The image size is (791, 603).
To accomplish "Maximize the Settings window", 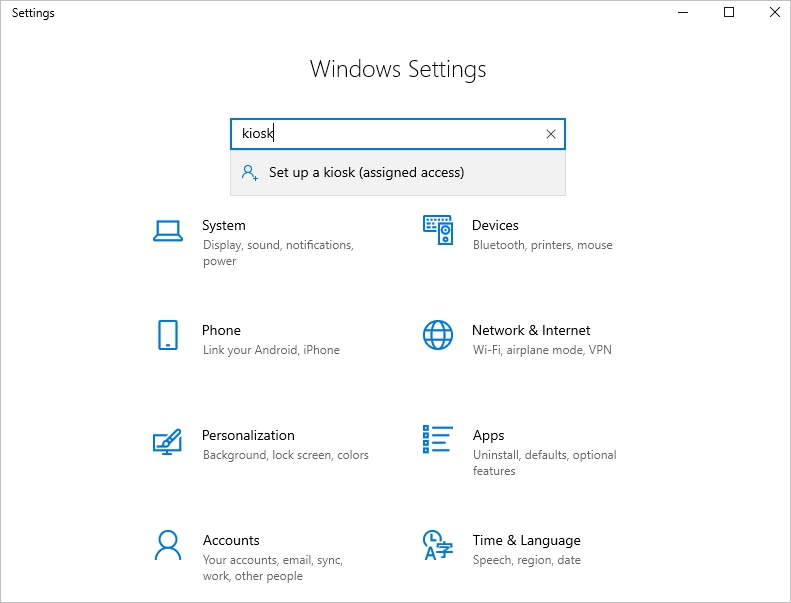I will click(729, 12).
